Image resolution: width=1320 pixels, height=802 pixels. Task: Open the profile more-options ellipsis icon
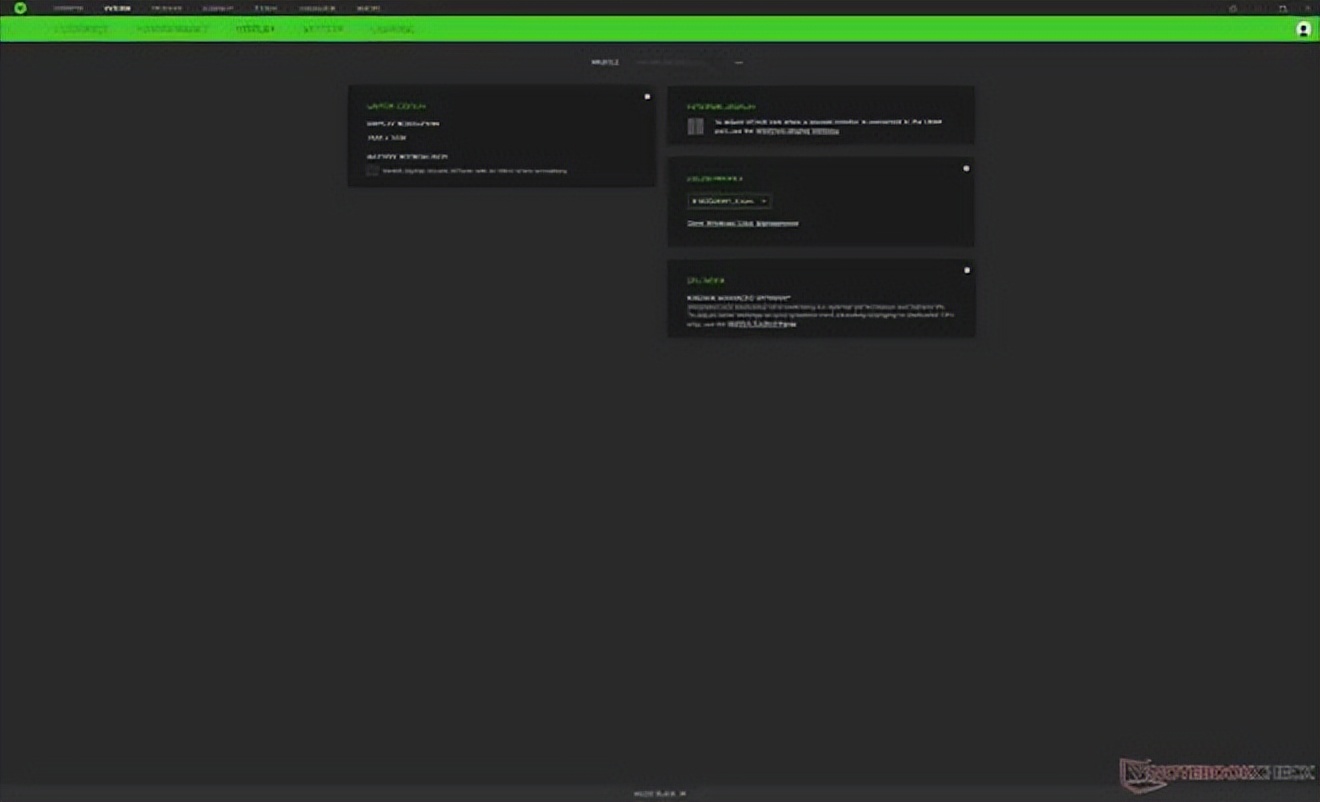pos(739,62)
